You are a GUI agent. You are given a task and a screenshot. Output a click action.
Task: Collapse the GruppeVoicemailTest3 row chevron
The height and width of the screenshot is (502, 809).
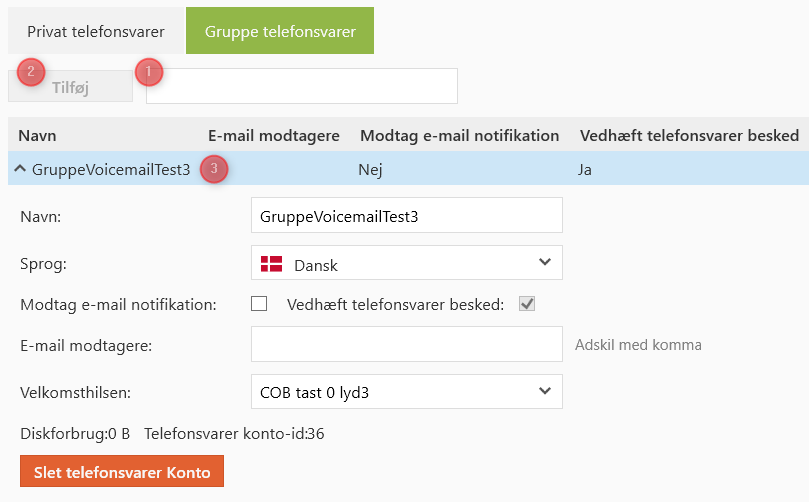point(20,169)
